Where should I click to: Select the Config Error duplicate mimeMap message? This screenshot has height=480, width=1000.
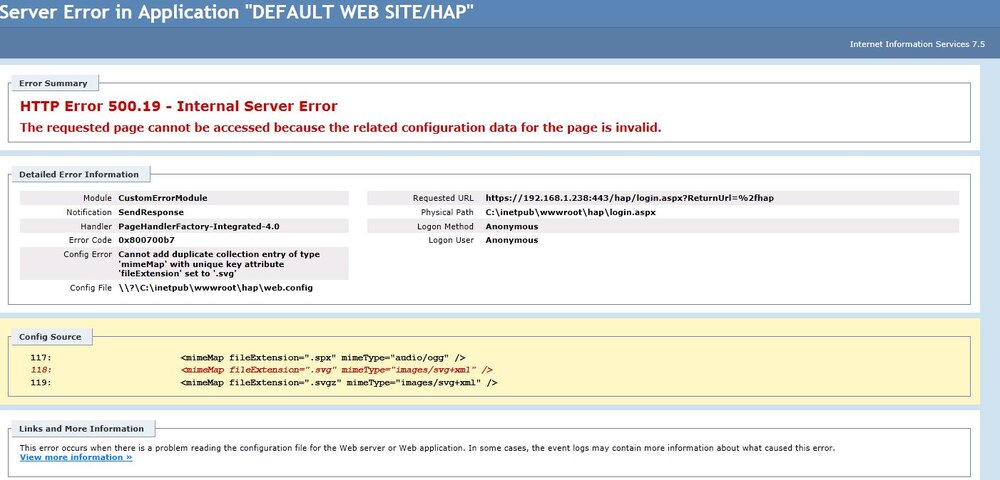[x=219, y=264]
